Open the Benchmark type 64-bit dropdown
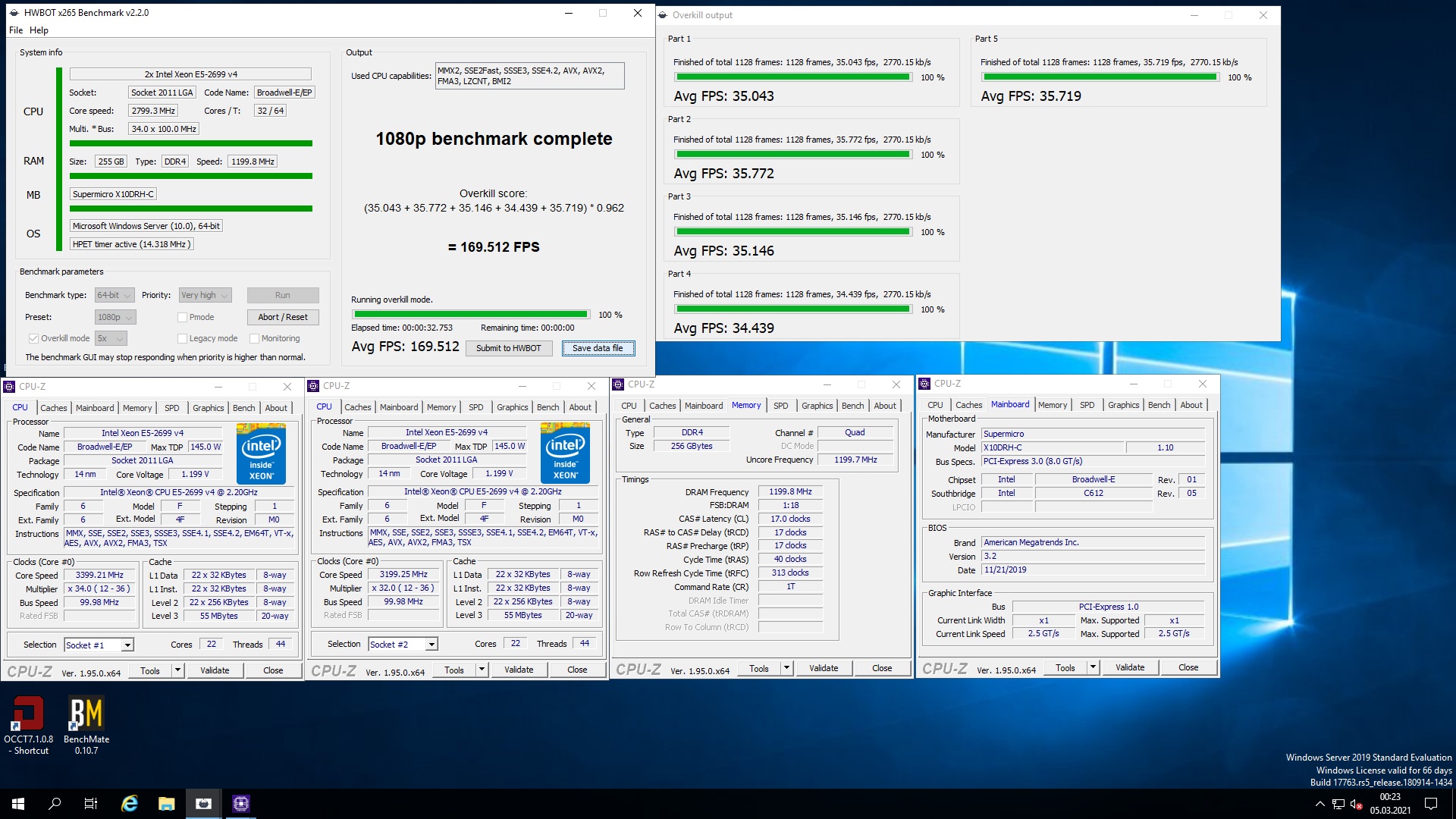The height and width of the screenshot is (819, 1456). point(115,295)
